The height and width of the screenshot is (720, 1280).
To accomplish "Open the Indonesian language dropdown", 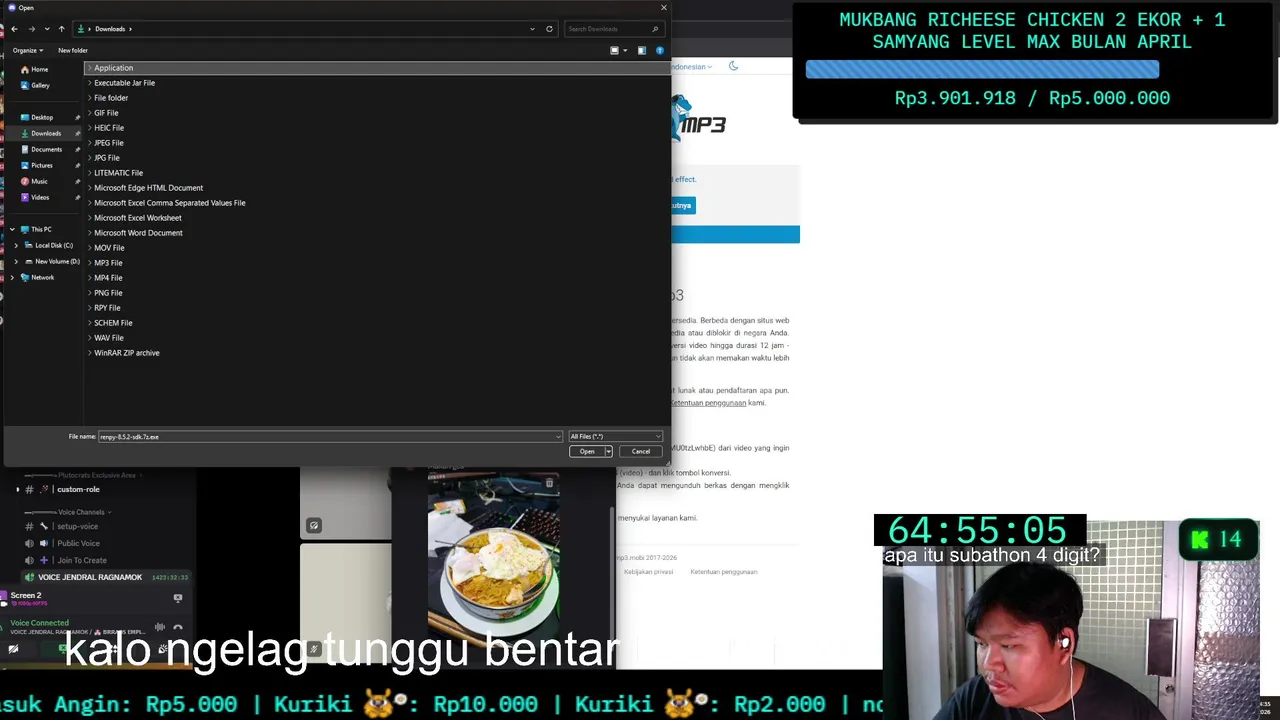I will pyautogui.click(x=691, y=67).
